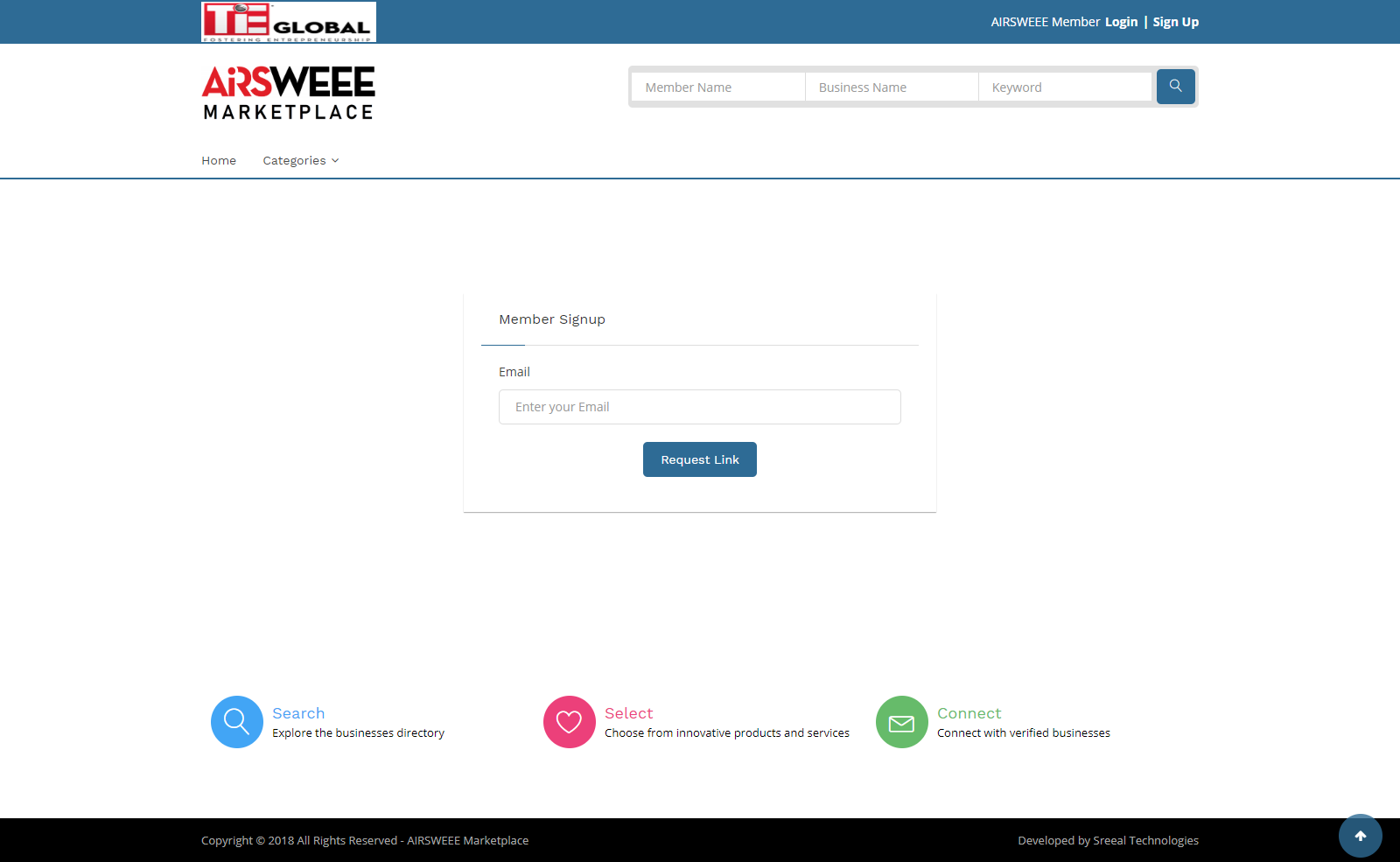Click 'Choose from innovative products and services'
The width and height of the screenshot is (1400, 862).
[x=727, y=733]
